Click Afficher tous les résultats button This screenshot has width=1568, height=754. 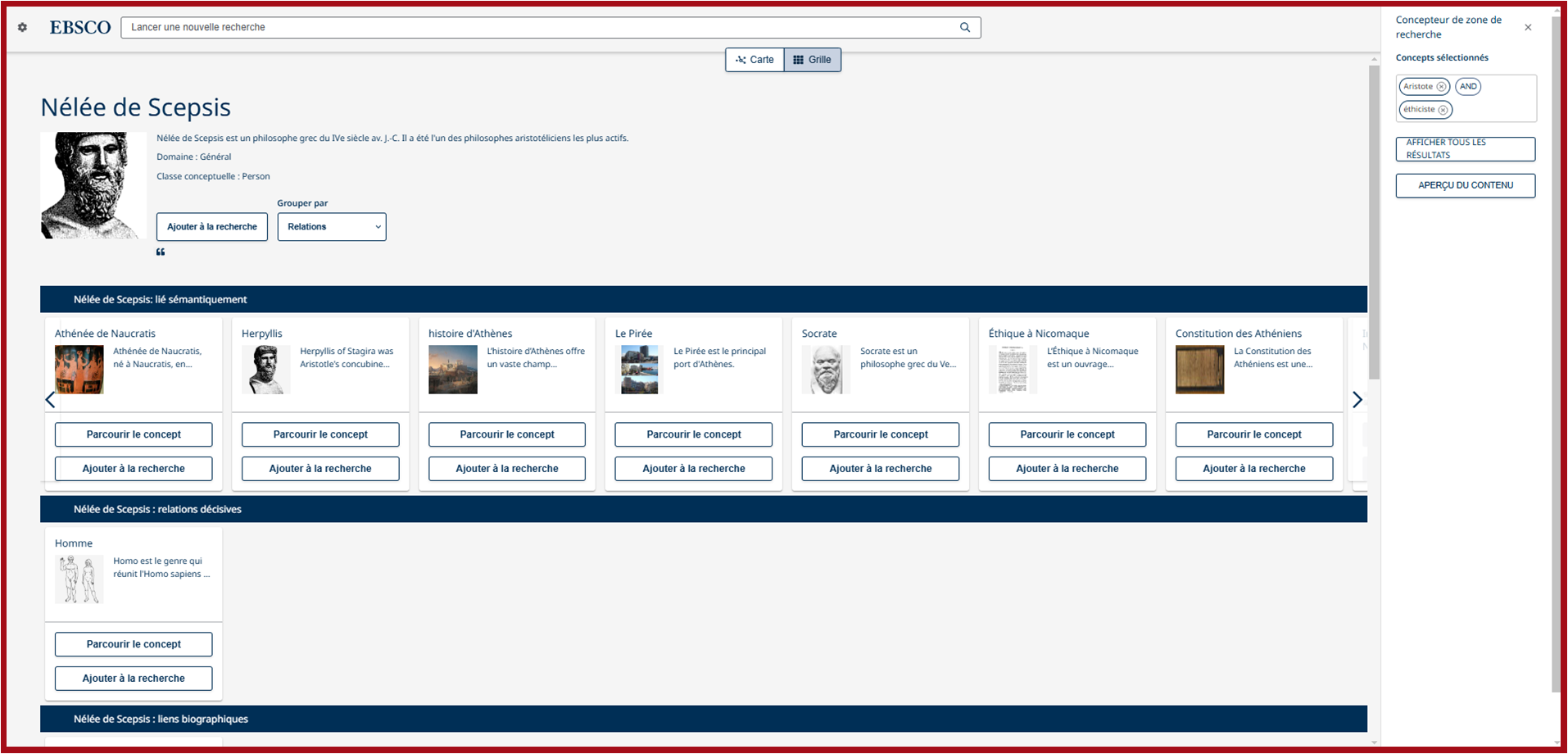1465,149
